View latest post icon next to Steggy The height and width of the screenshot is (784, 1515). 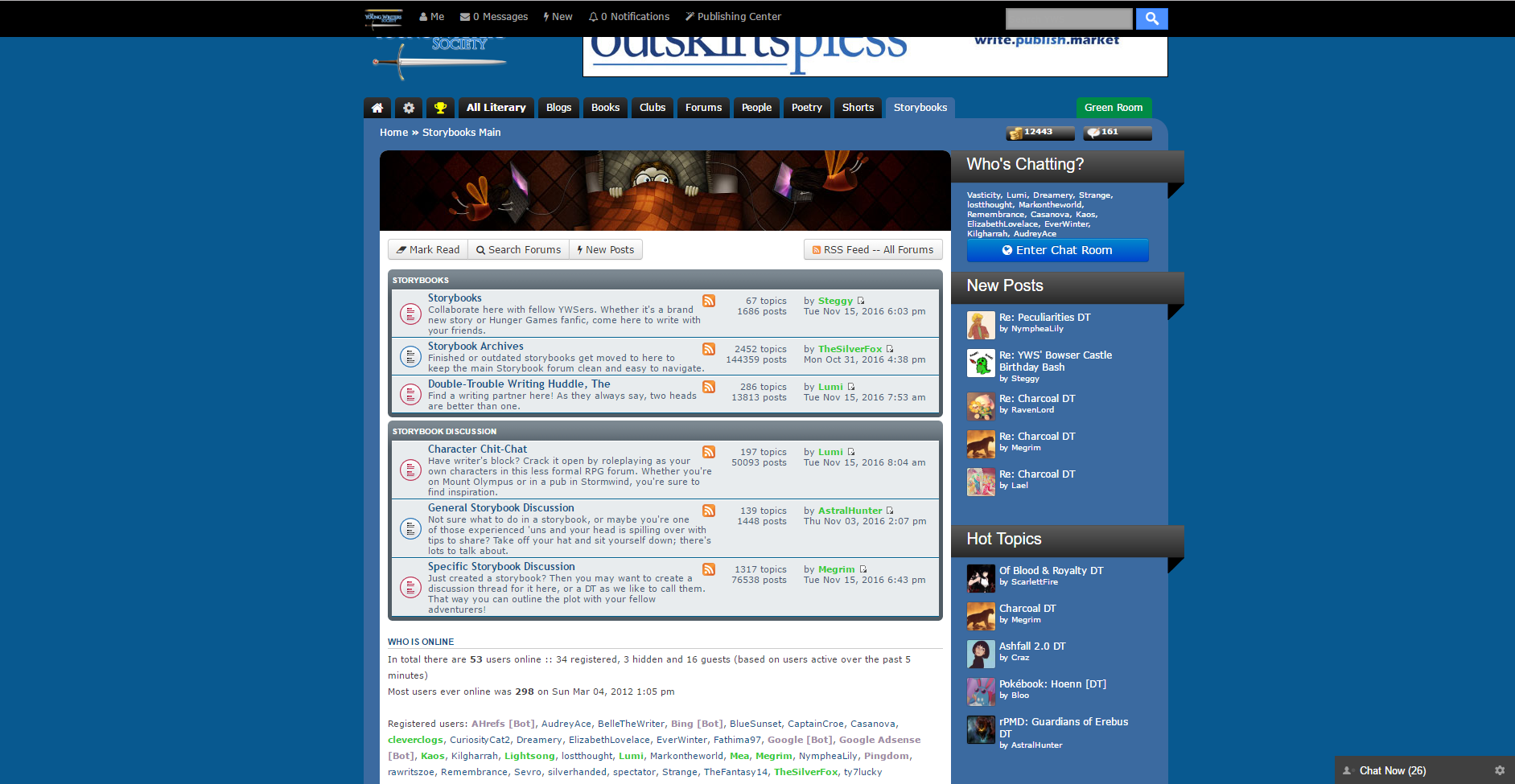(x=861, y=301)
